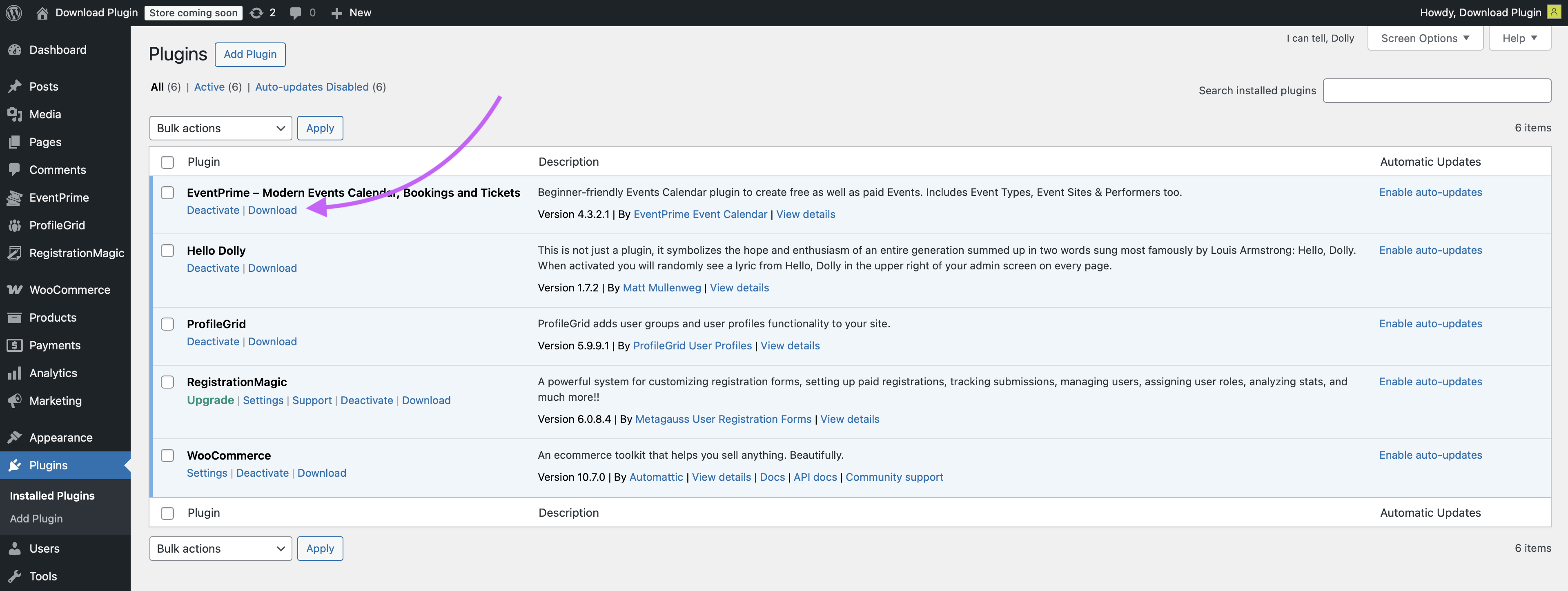Screen dimensions: 1568x591
Task: Click the RegistrationMagic sidebar icon
Action: click(x=76, y=253)
